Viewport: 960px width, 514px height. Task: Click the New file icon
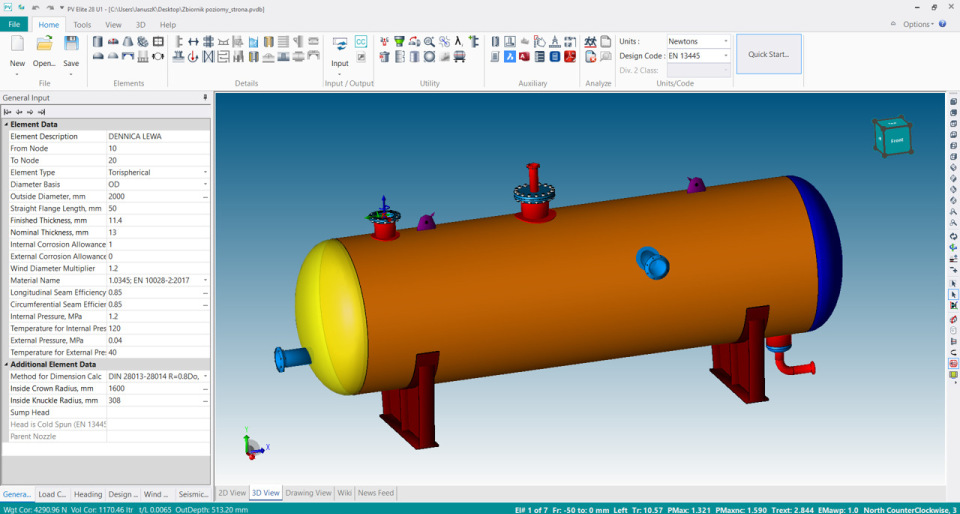[x=17, y=44]
